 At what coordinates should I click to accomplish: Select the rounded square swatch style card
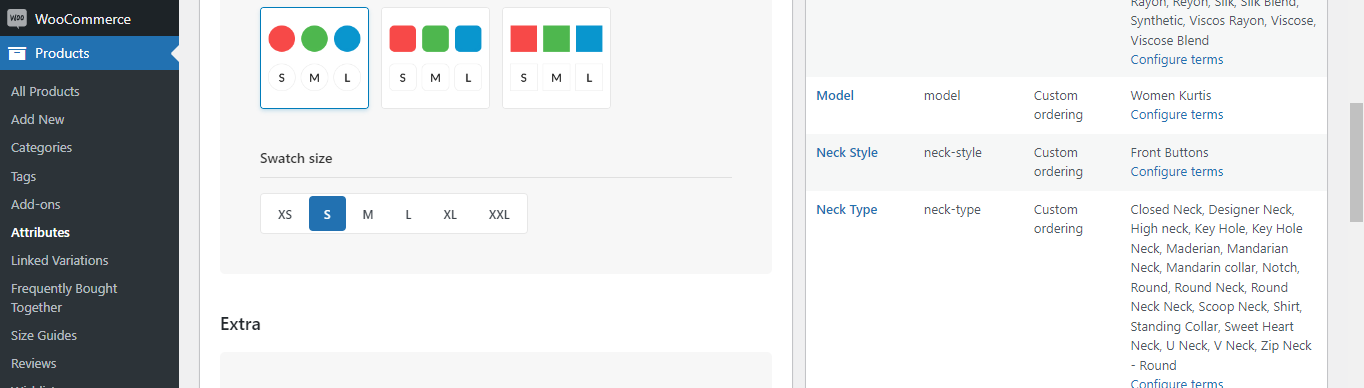tap(435, 58)
